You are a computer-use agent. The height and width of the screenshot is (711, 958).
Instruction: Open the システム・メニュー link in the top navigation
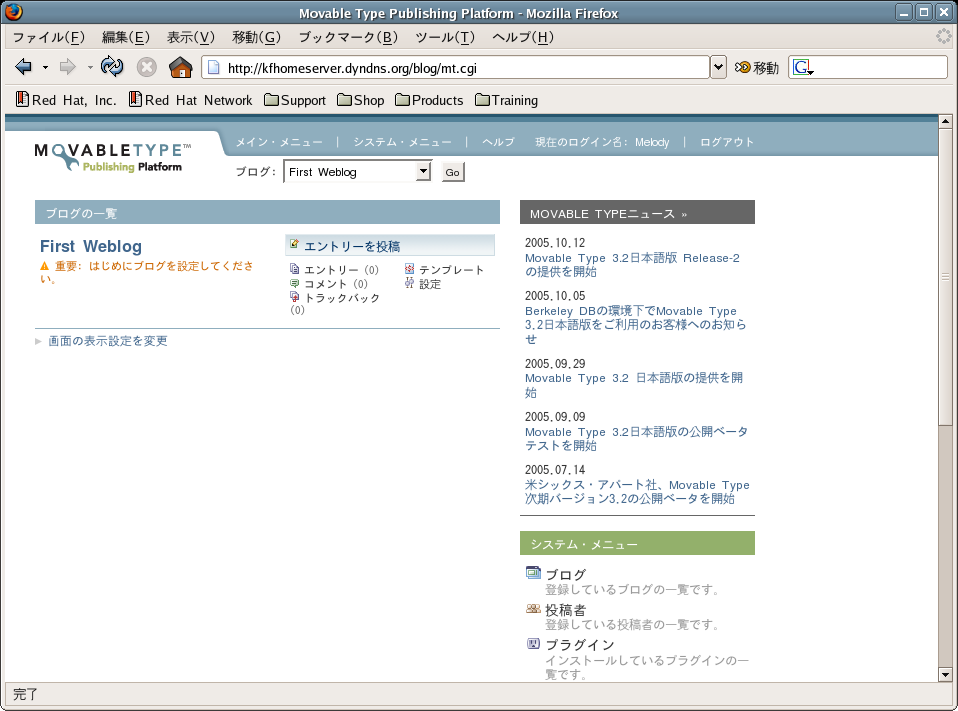pyautogui.click(x=402, y=142)
